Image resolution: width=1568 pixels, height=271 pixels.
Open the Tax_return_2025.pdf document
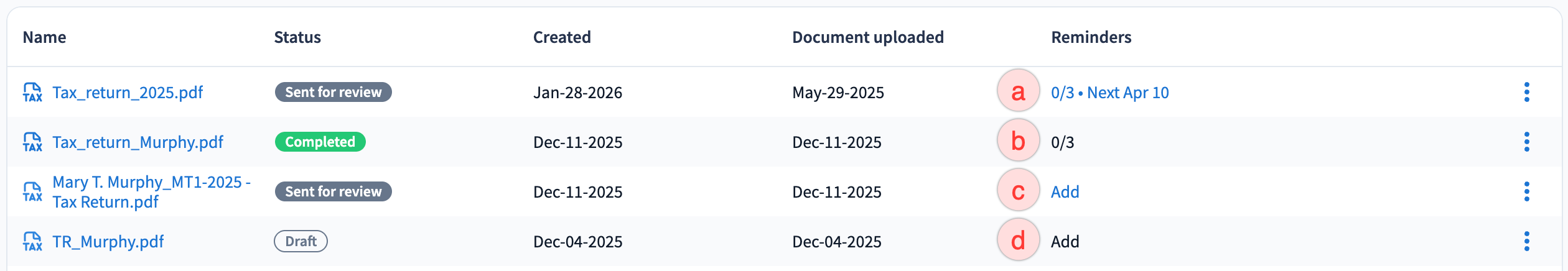tap(128, 93)
